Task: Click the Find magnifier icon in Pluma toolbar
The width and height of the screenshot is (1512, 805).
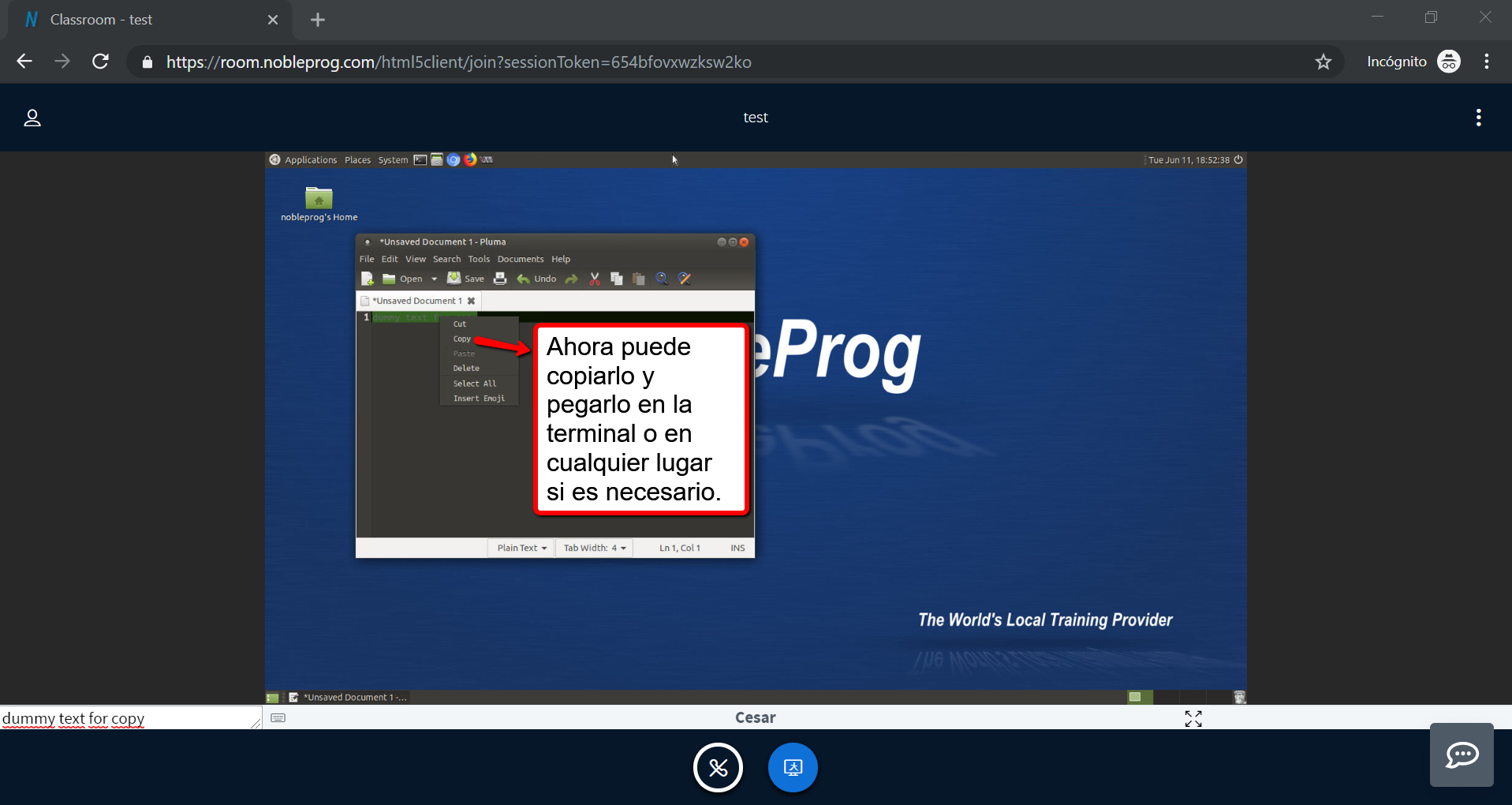Action: pos(662,279)
